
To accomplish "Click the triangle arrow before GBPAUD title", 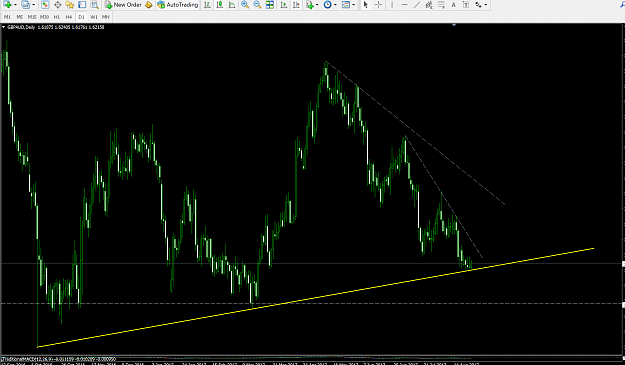I will (x=4, y=27).
